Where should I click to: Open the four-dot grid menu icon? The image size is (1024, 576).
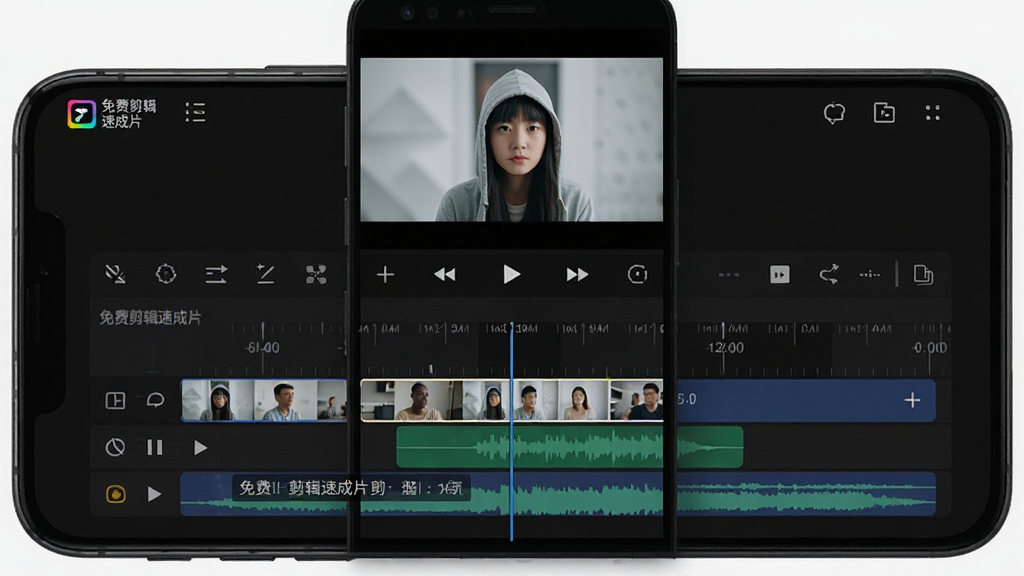933,113
